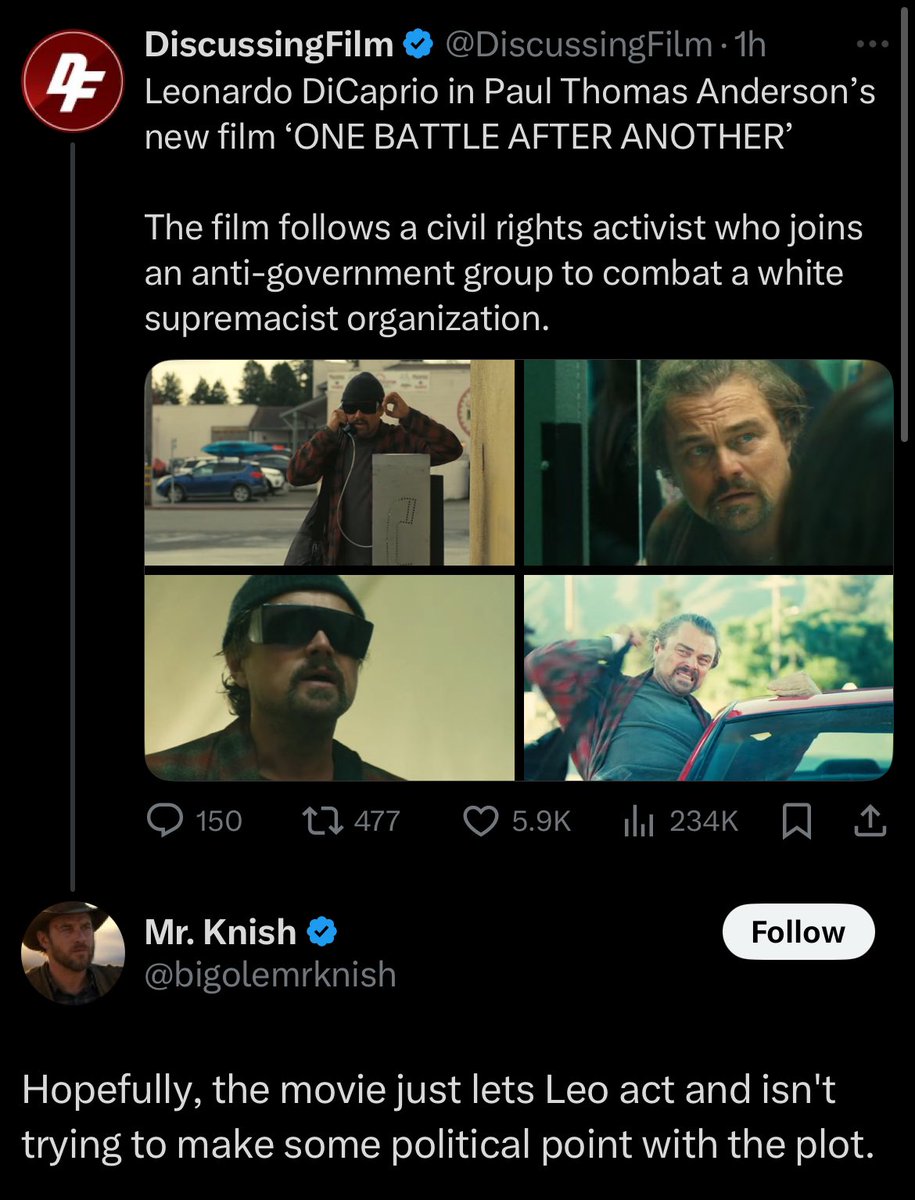
Task: Open the DiscussingFilm display name
Action: pos(270,44)
